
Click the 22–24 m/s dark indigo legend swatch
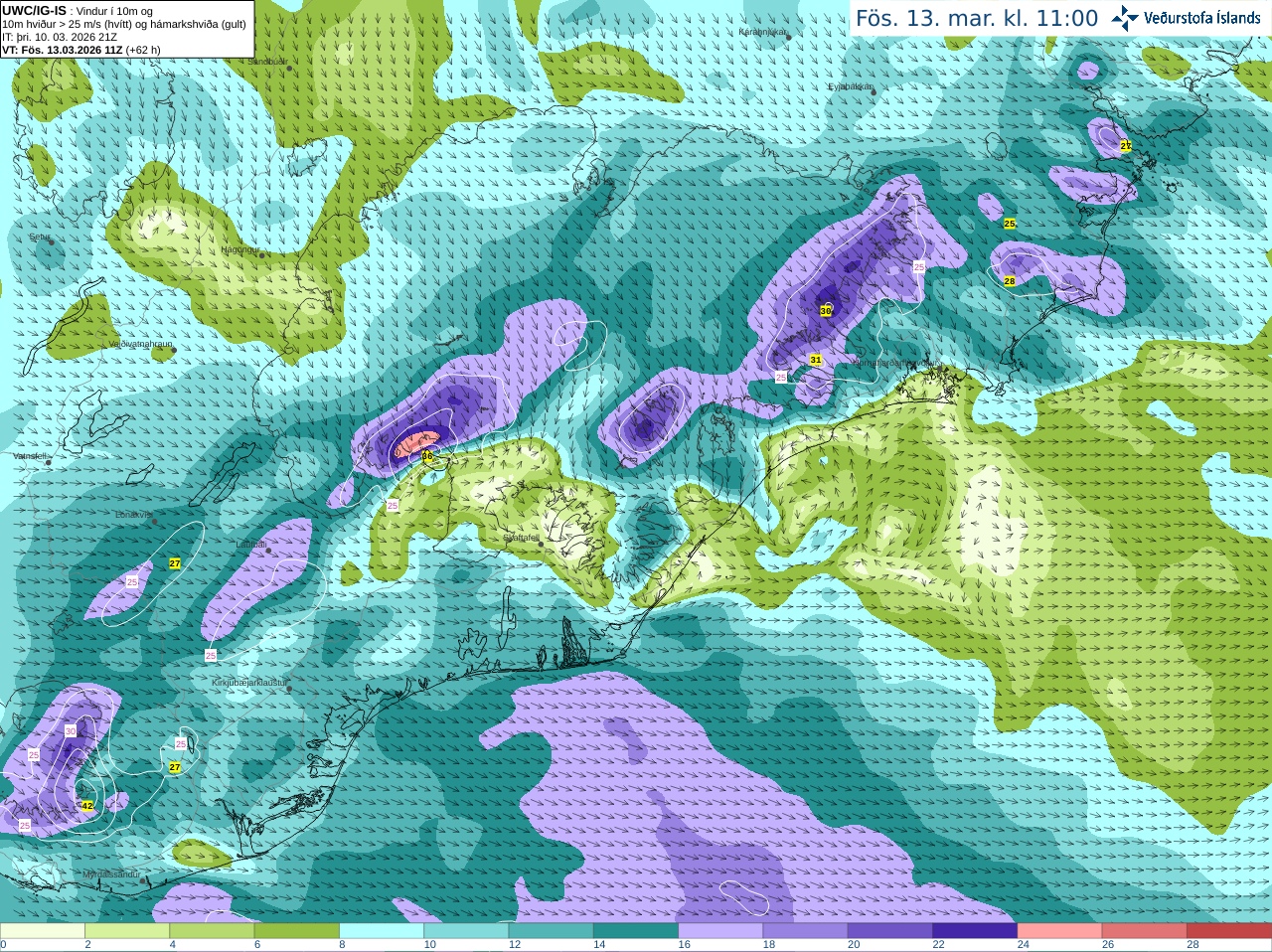click(975, 931)
